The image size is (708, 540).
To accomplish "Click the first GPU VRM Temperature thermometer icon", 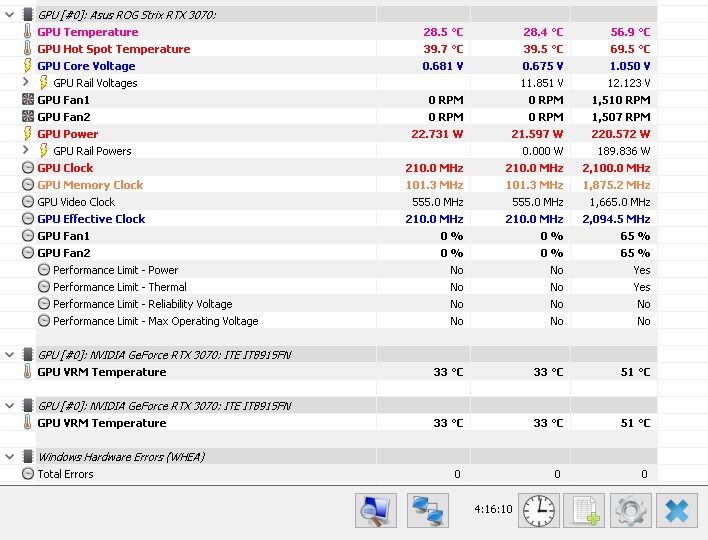I will click(28, 372).
